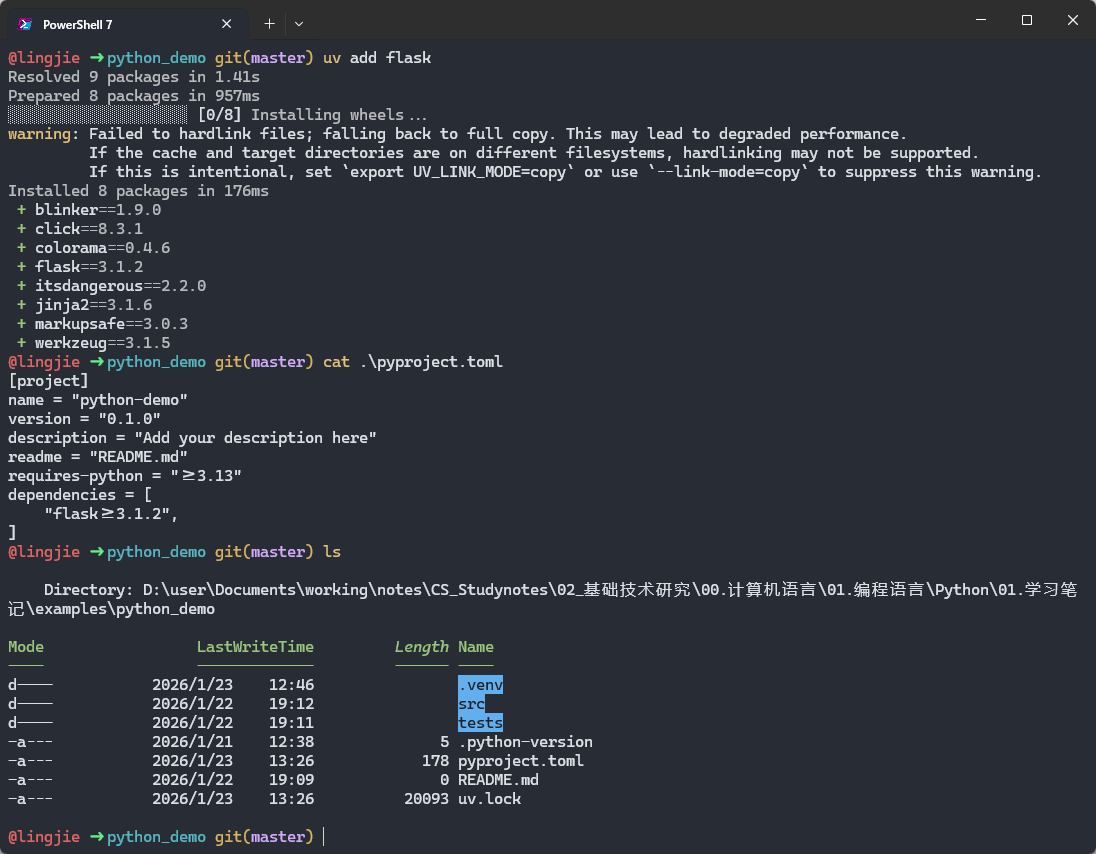This screenshot has width=1096, height=854.
Task: Click the PowerShell icon in the tab
Action: click(x=25, y=24)
